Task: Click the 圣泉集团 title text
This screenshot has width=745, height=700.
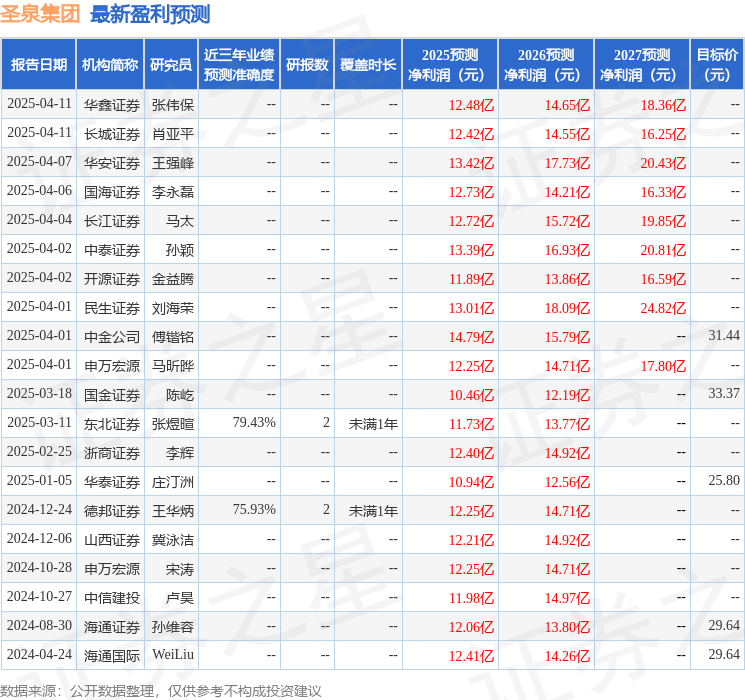Action: click(40, 13)
